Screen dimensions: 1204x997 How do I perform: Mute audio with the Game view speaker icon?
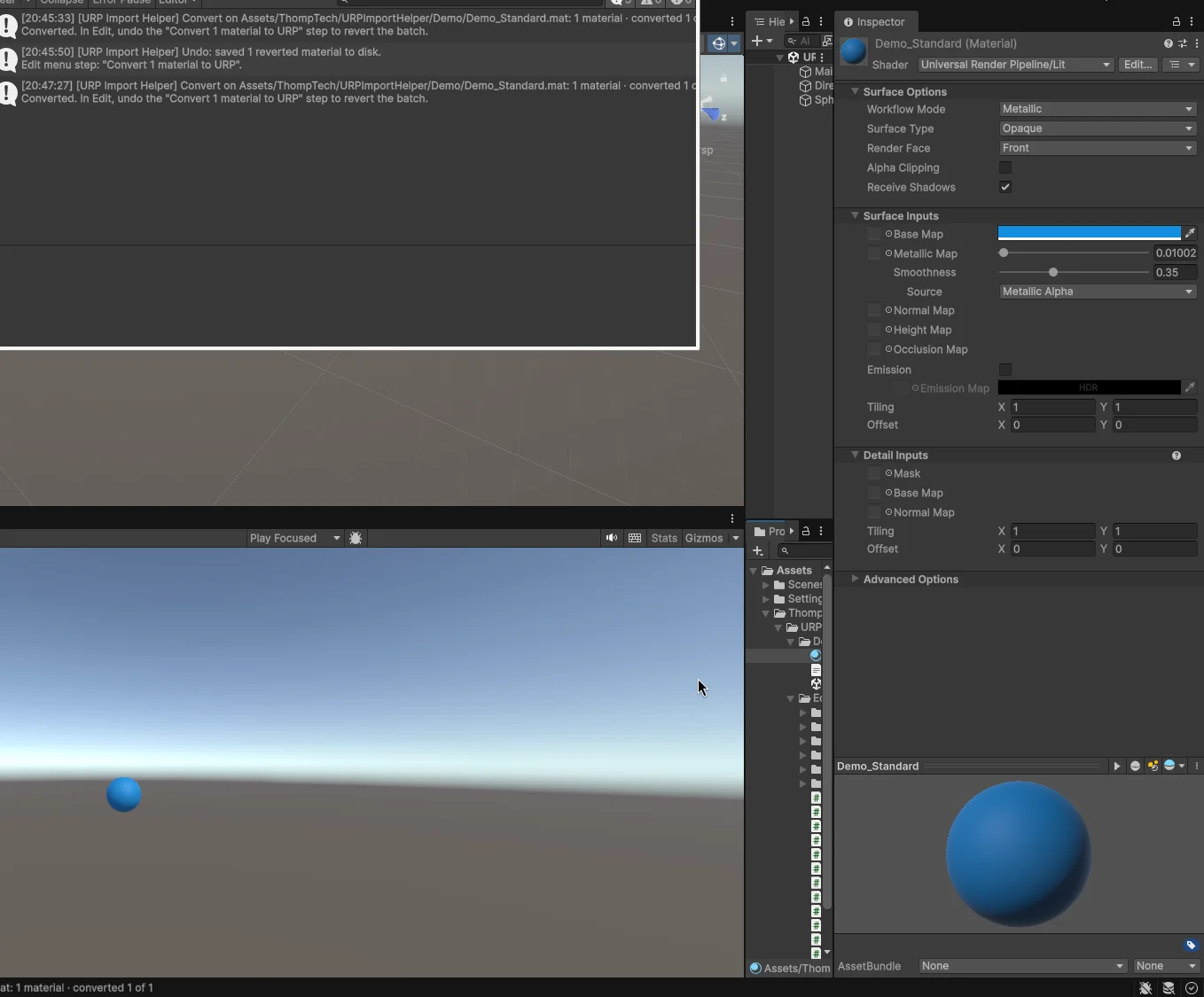612,538
